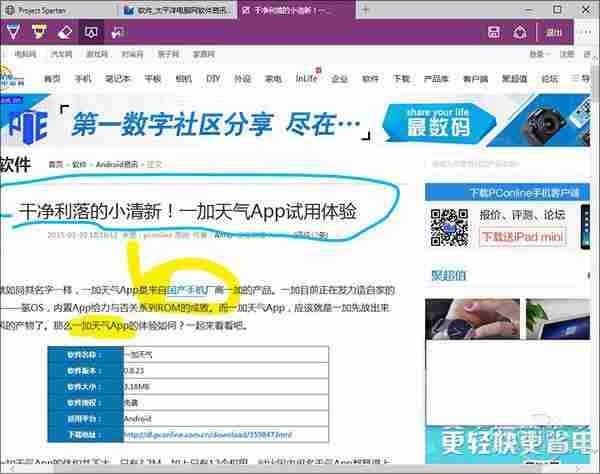This screenshot has height=474, width=600.
Task: Select the Eraser tool
Action: tap(65, 32)
